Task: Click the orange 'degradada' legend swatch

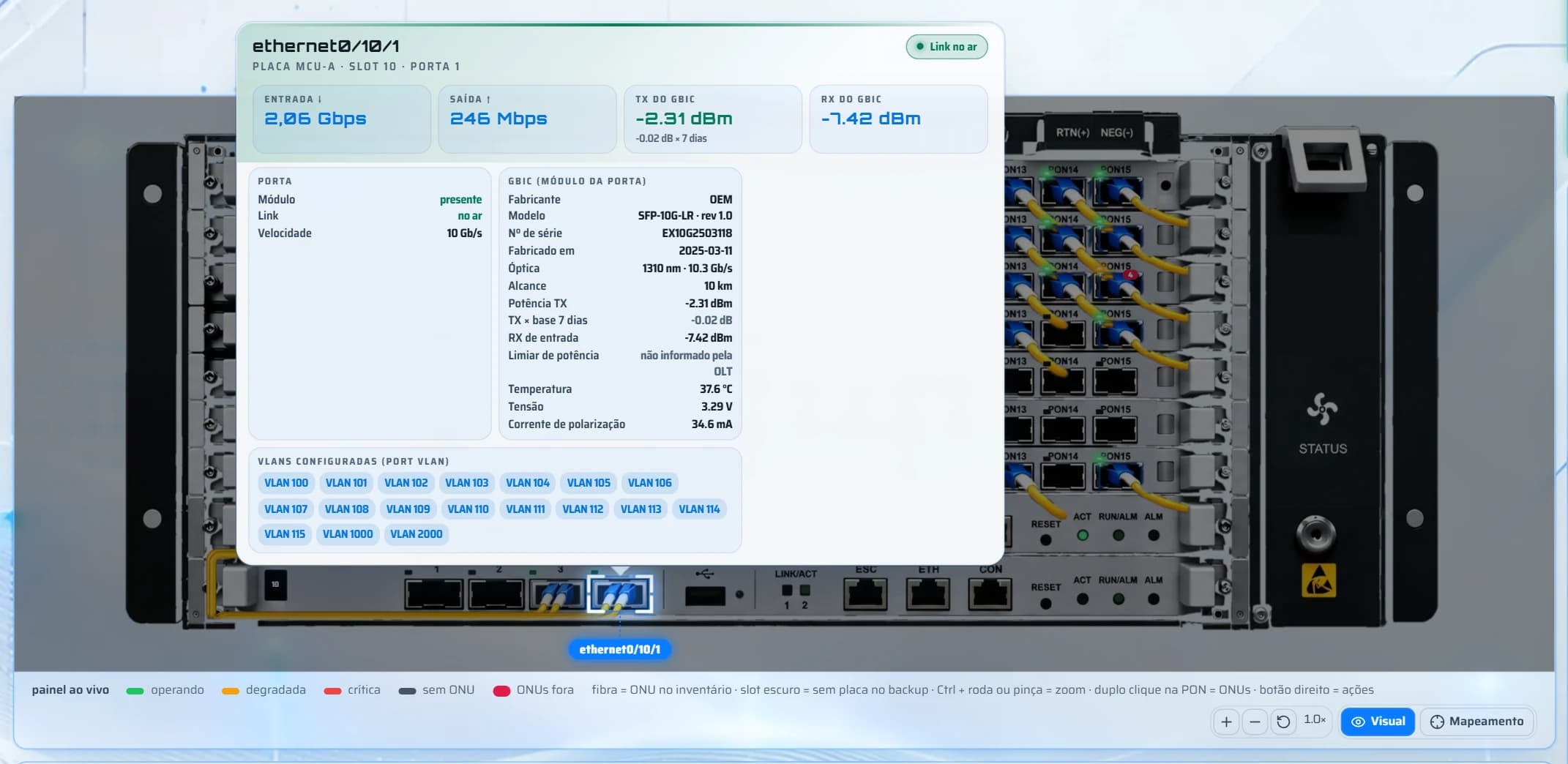Action: tap(231, 691)
